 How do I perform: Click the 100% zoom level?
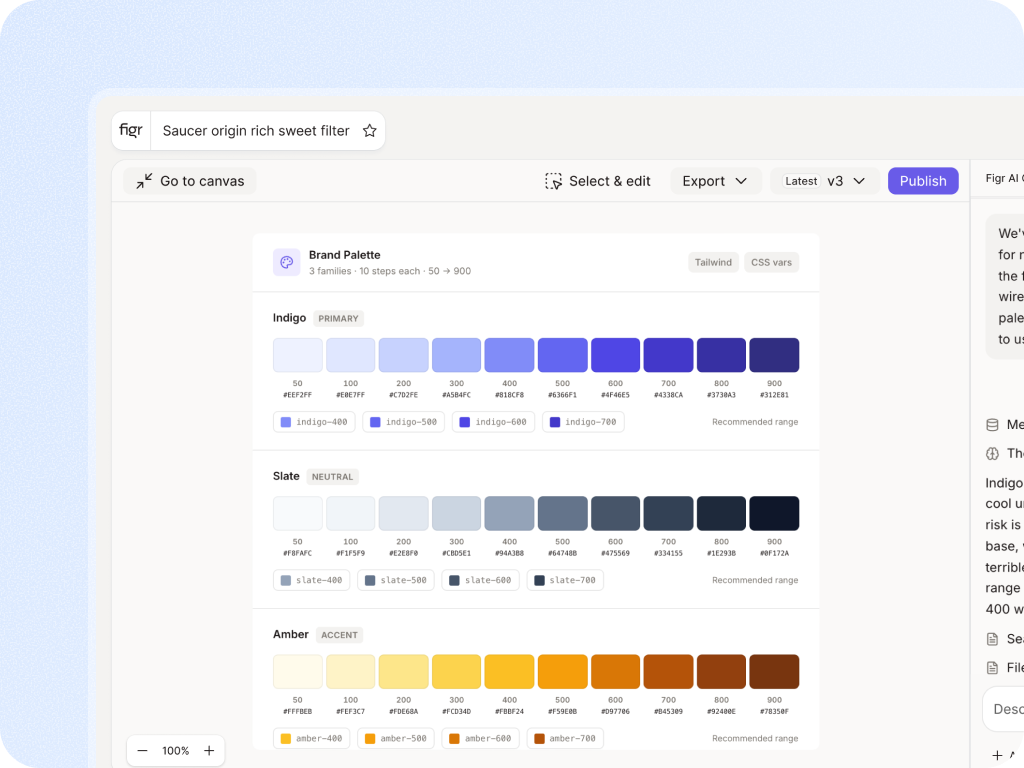[176, 750]
